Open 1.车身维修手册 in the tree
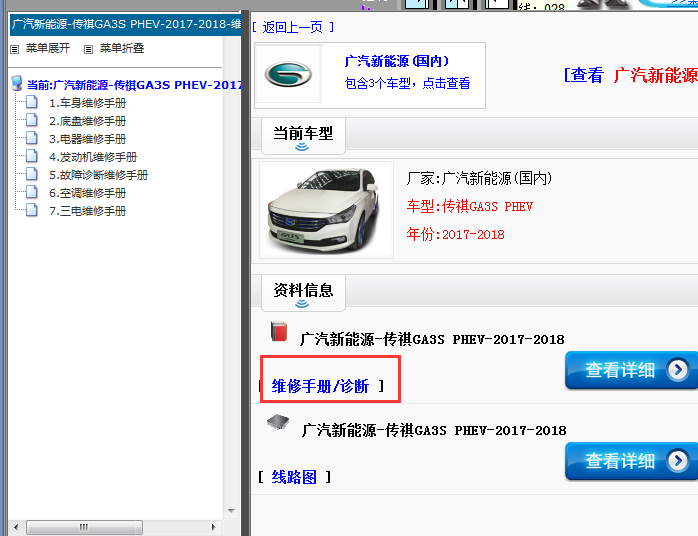 click(87, 103)
